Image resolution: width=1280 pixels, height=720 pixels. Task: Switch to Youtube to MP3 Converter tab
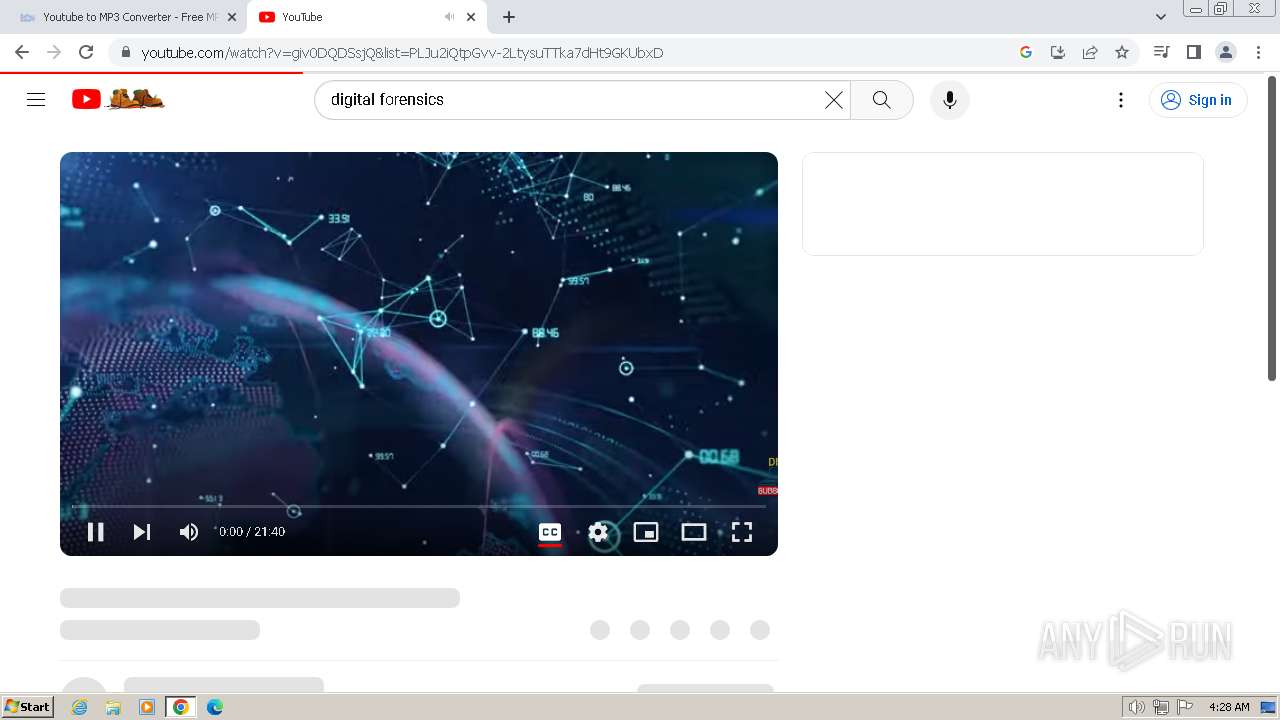tap(120, 17)
